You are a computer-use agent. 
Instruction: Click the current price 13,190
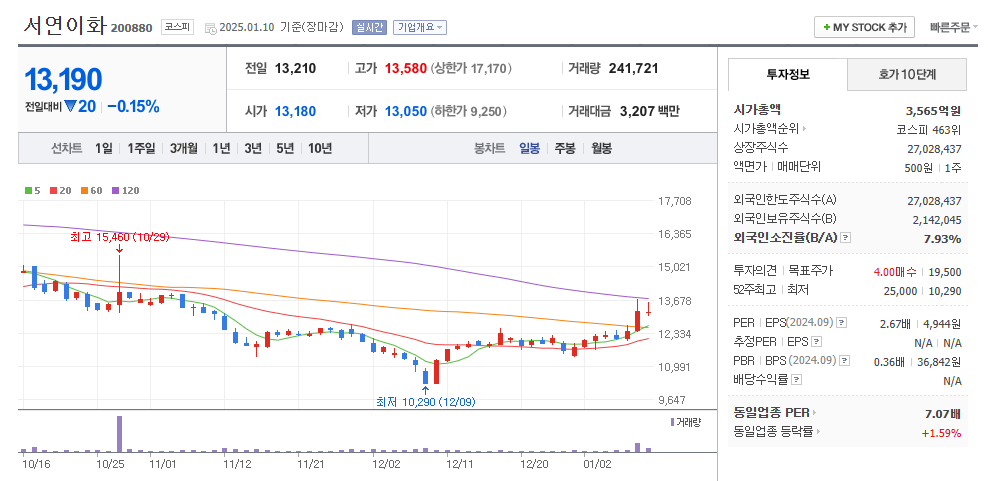coord(63,79)
